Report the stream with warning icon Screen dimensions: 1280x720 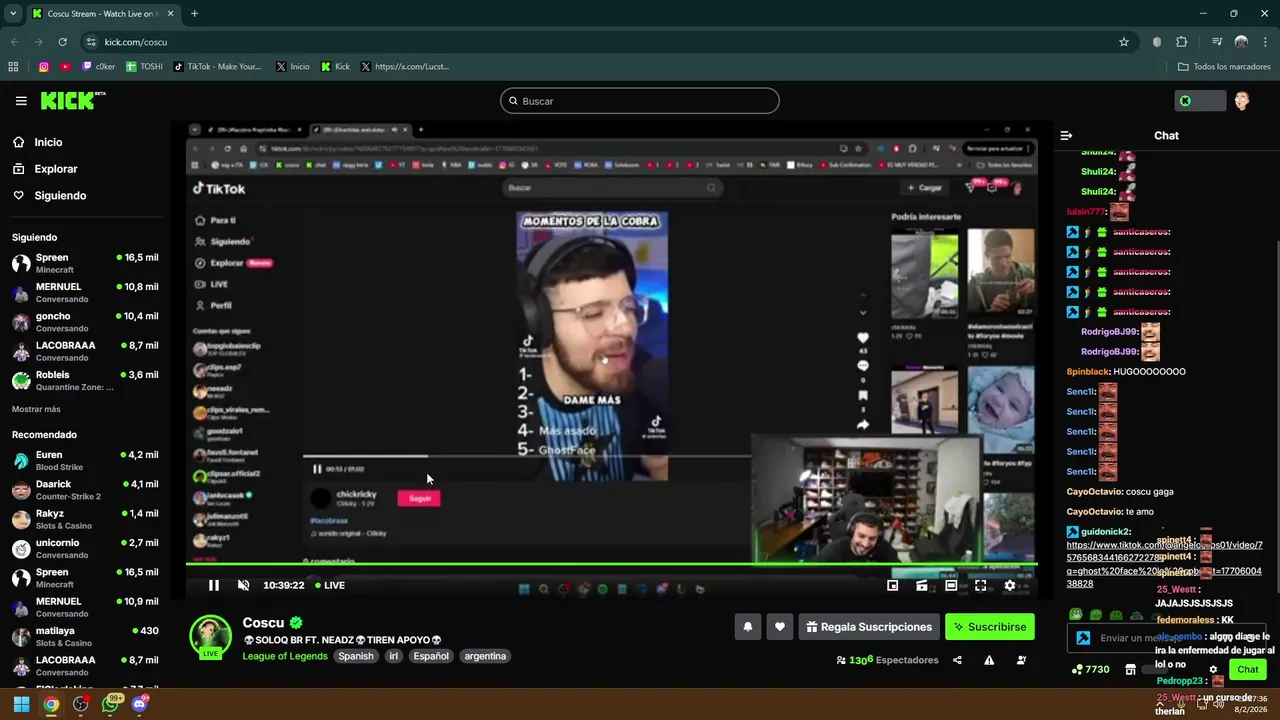point(989,660)
